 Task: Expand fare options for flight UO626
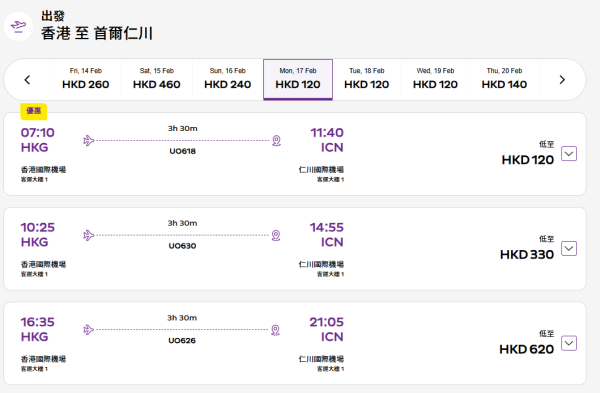pyautogui.click(x=569, y=343)
